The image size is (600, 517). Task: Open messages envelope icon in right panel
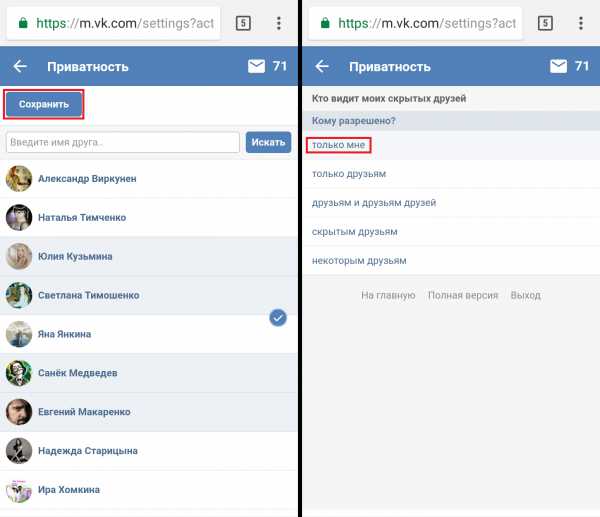point(558,67)
